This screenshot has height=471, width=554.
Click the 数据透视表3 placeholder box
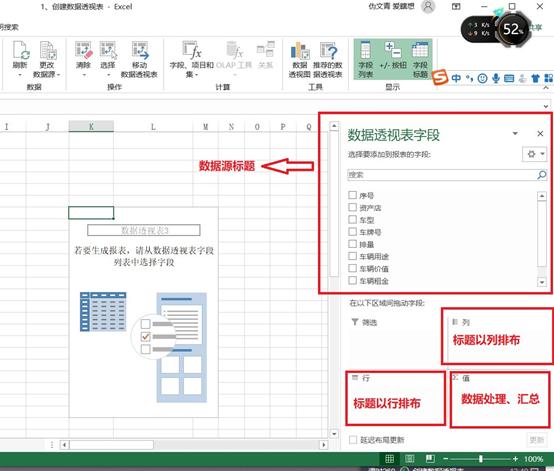tap(144, 230)
